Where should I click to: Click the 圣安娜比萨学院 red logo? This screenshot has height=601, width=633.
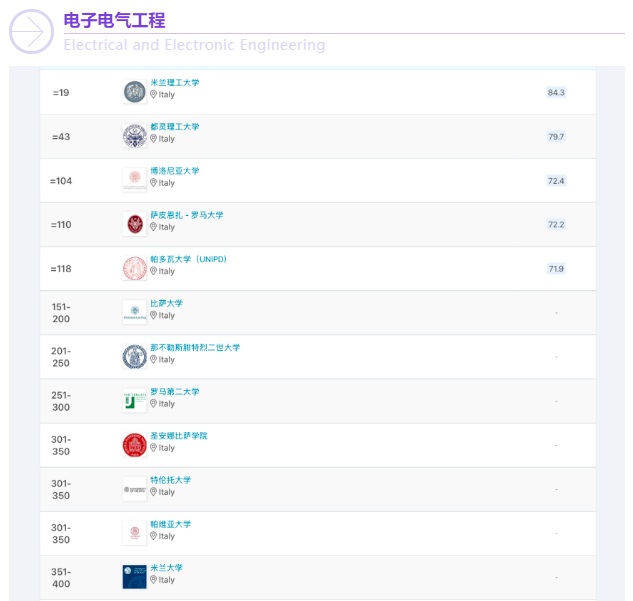[134, 445]
